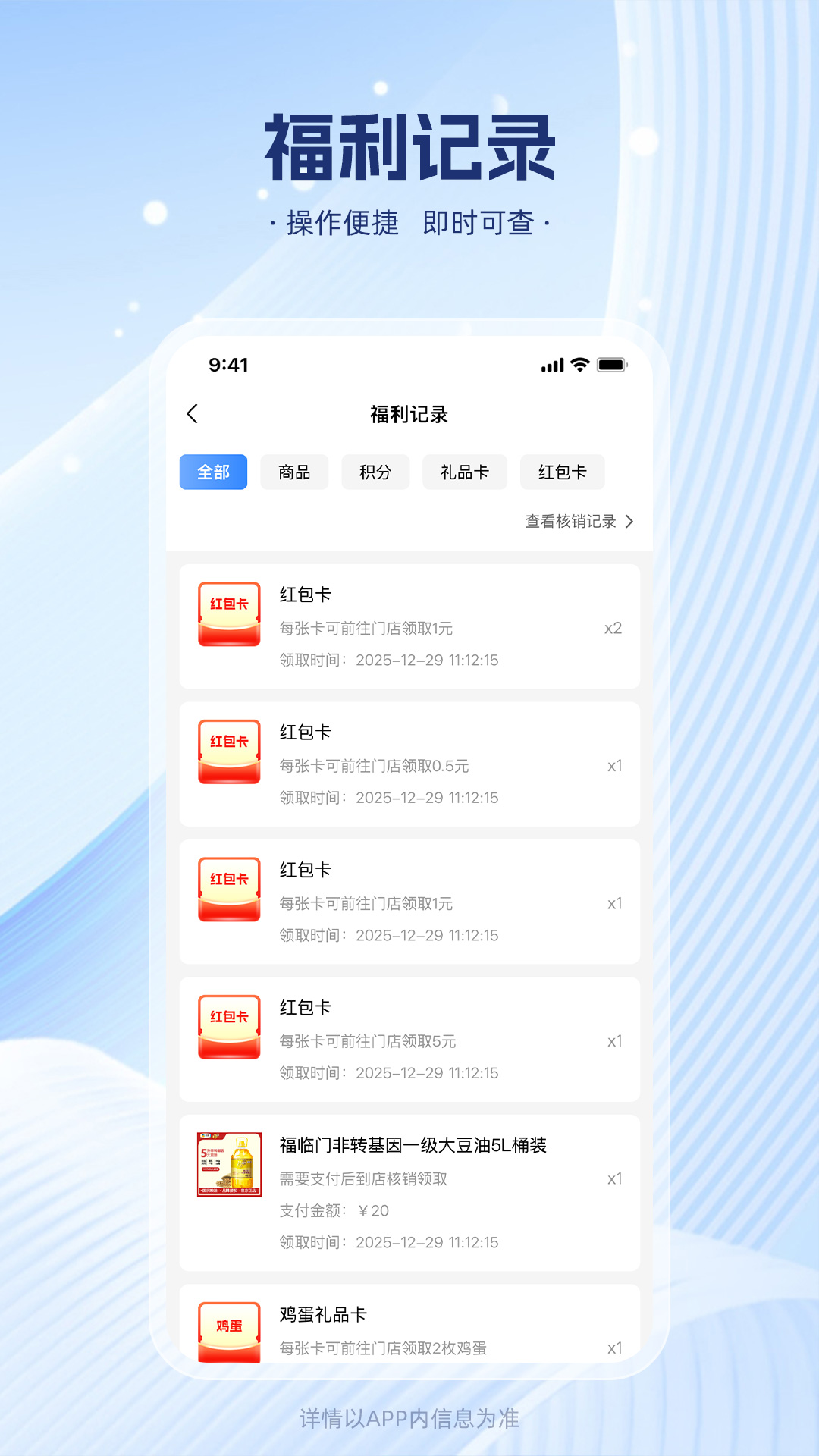
Task: Tap 红包卡 icon for 5元 card
Action: pyautogui.click(x=229, y=1027)
